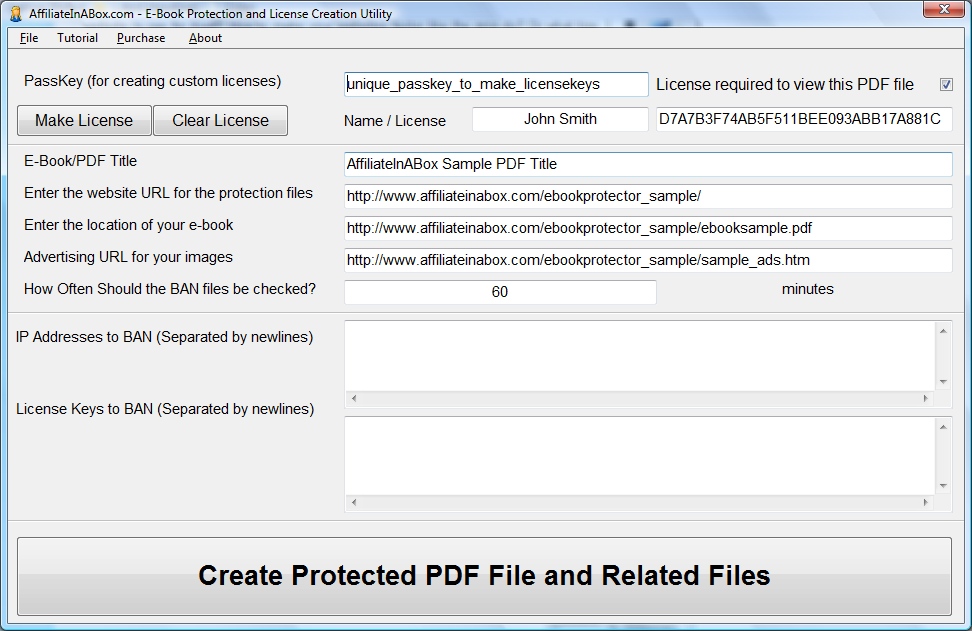The width and height of the screenshot is (972, 631).
Task: Click 'License Keys to BAN (Separated by newlines)' label
Action: tap(165, 409)
